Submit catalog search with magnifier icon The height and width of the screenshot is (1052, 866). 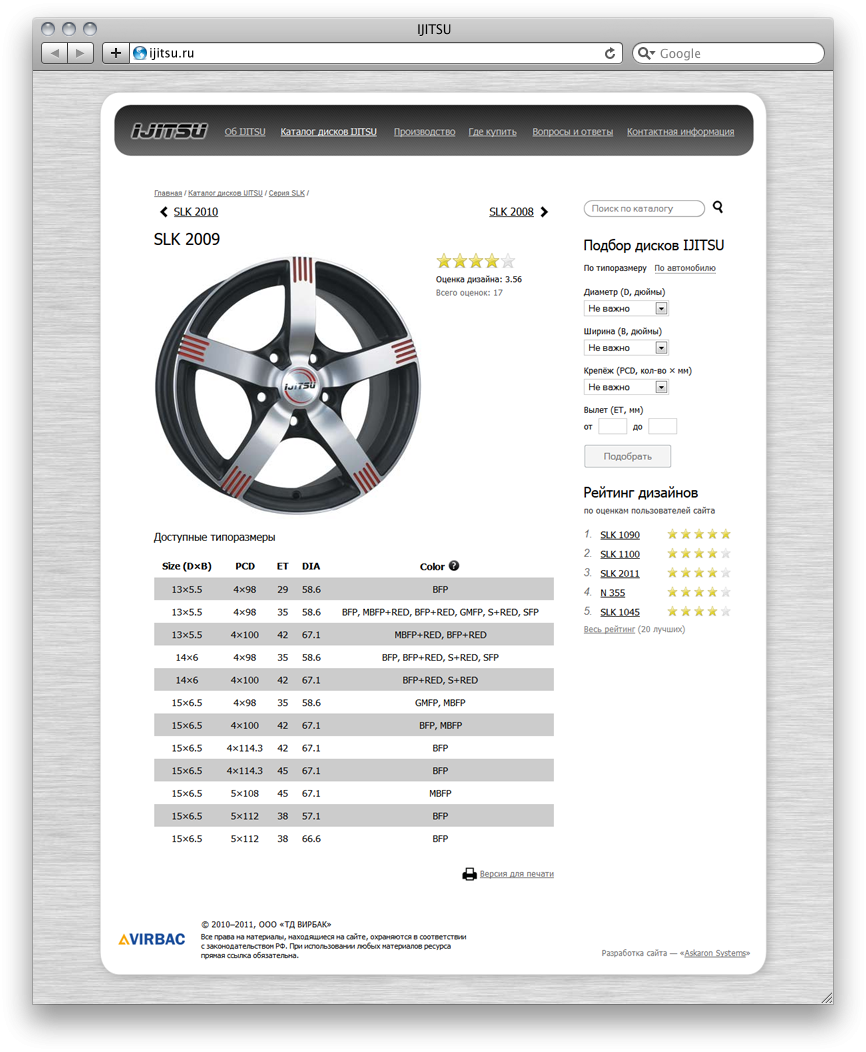[718, 207]
